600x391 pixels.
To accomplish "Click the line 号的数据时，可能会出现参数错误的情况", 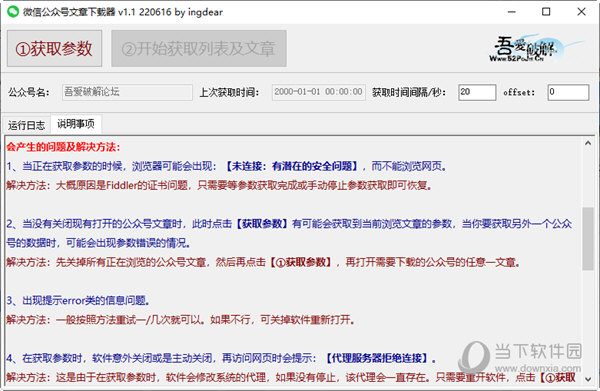I will [98, 243].
